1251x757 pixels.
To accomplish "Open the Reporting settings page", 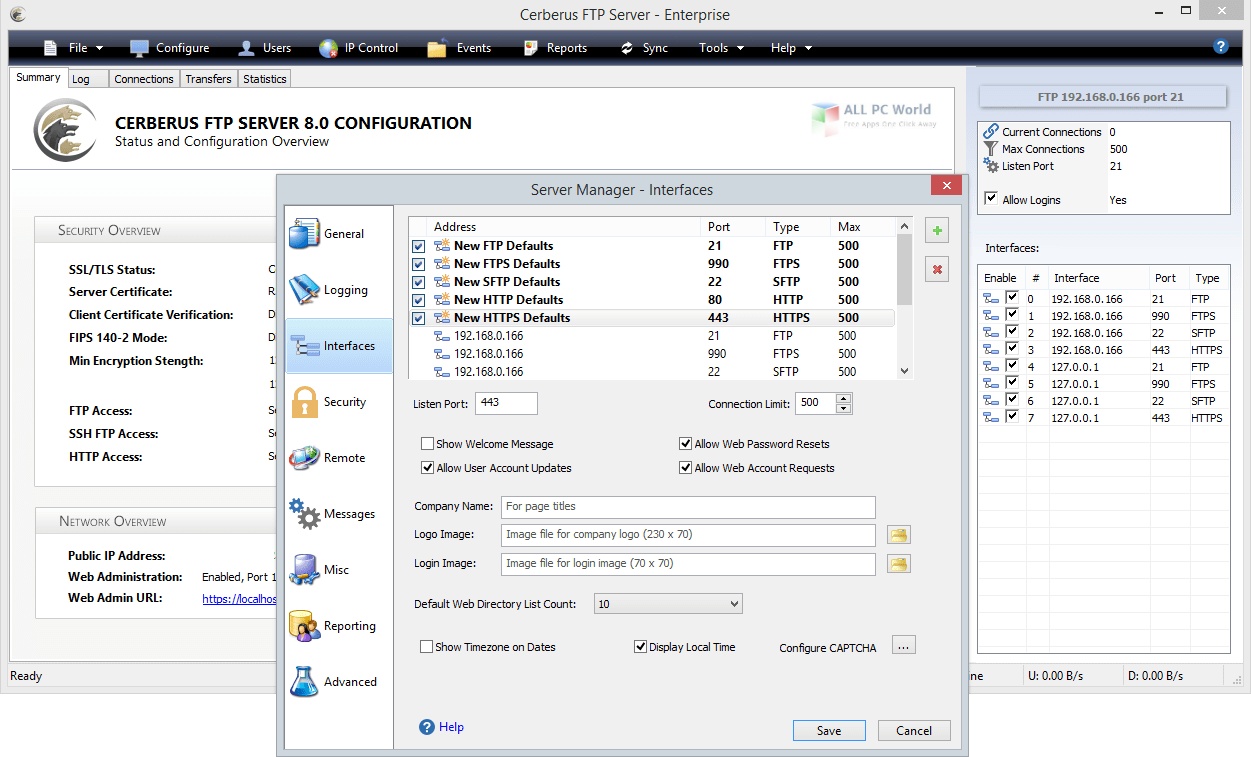I will (304, 625).
